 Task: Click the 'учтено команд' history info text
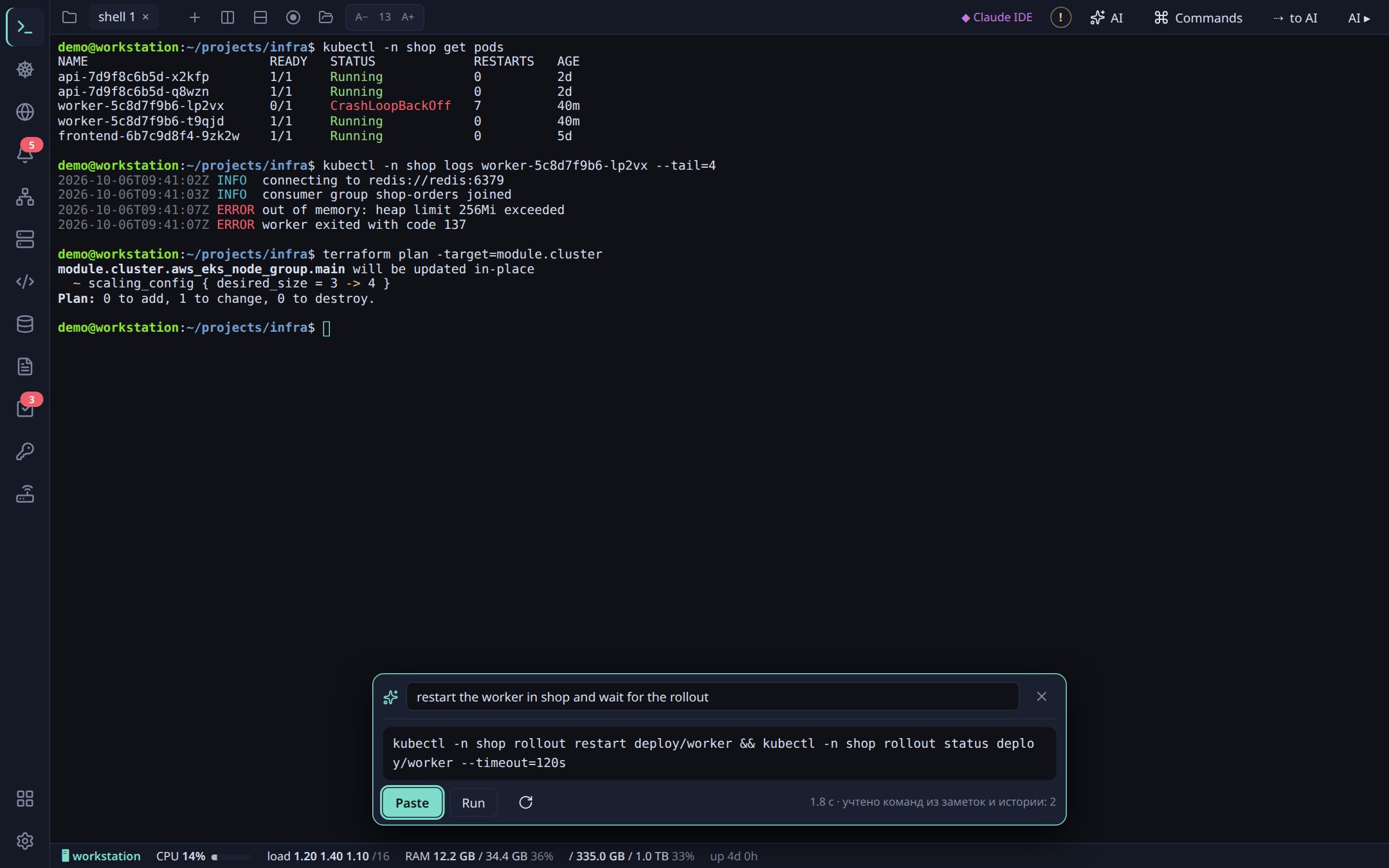[932, 802]
